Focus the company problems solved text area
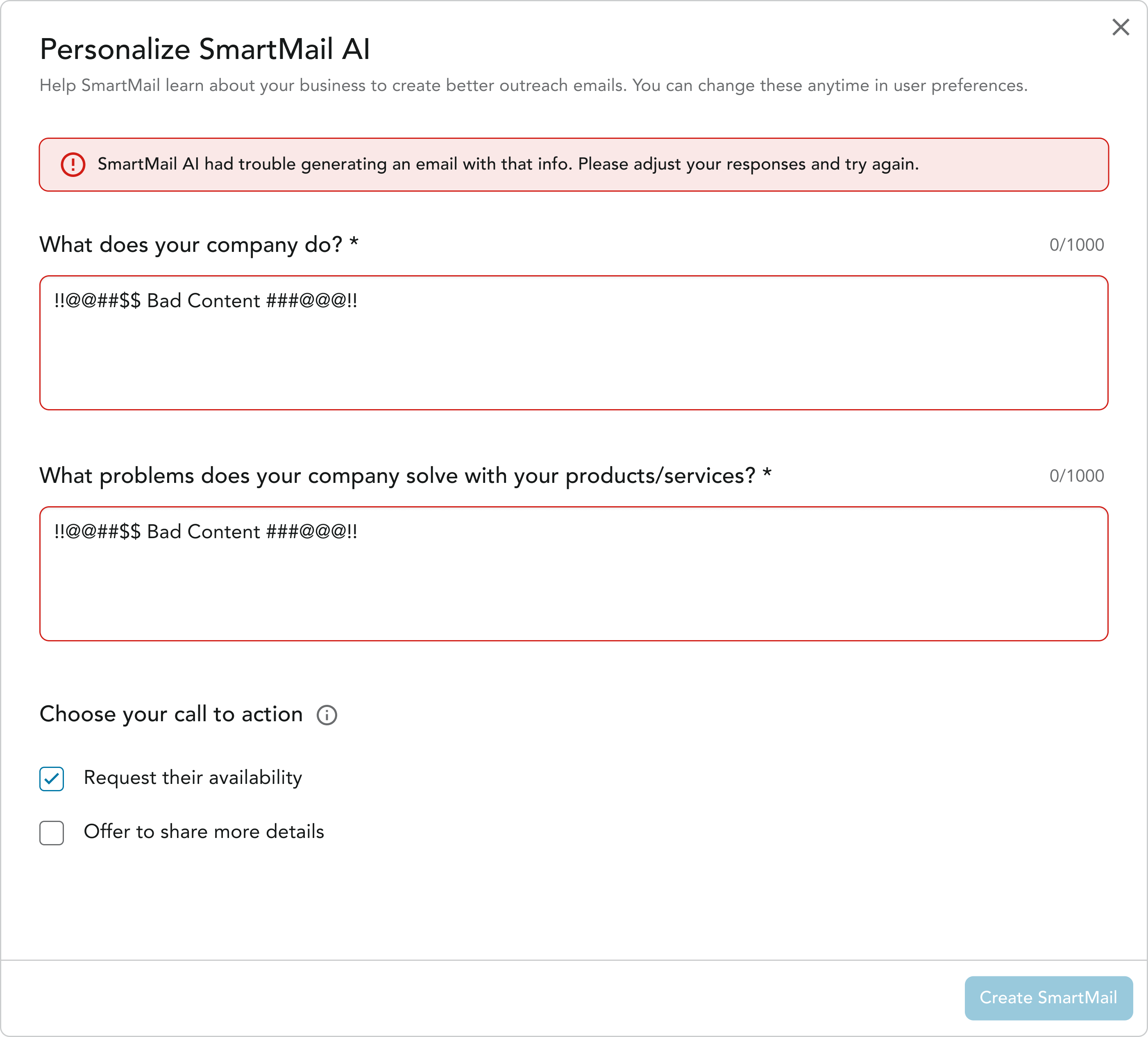1148x1037 pixels. coord(574,574)
